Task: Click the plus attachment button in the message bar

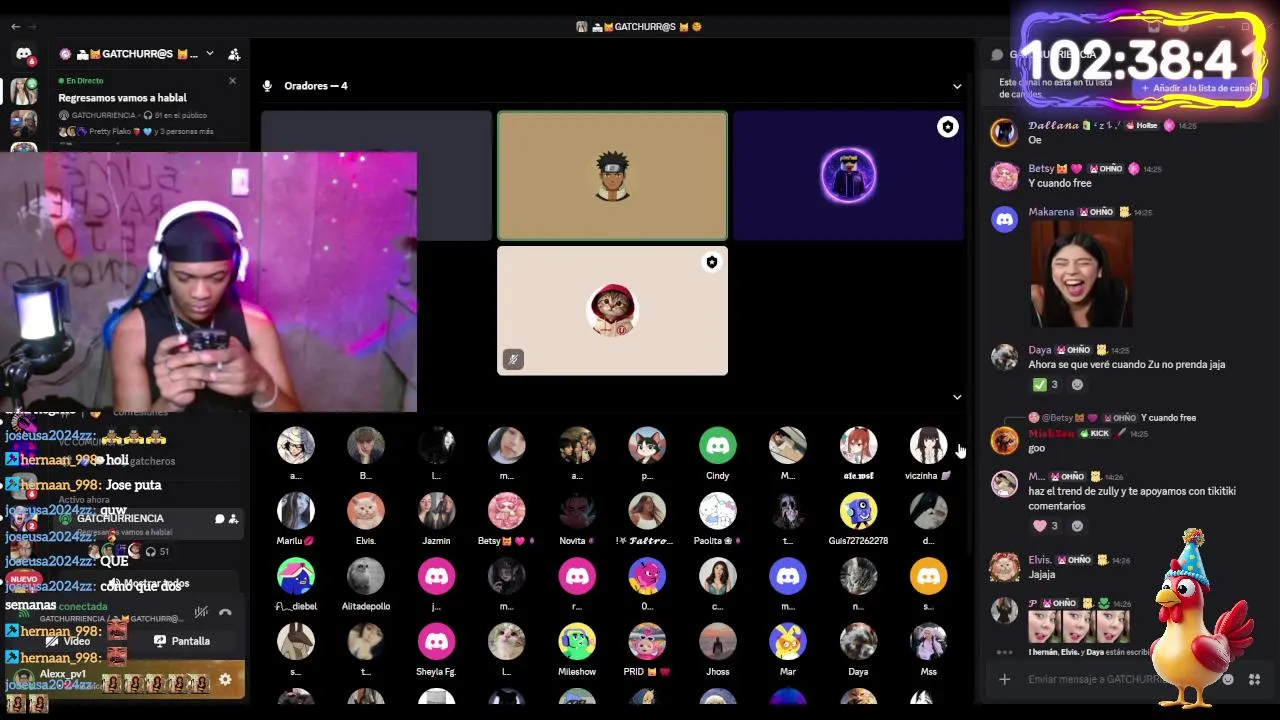Action: (1004, 680)
